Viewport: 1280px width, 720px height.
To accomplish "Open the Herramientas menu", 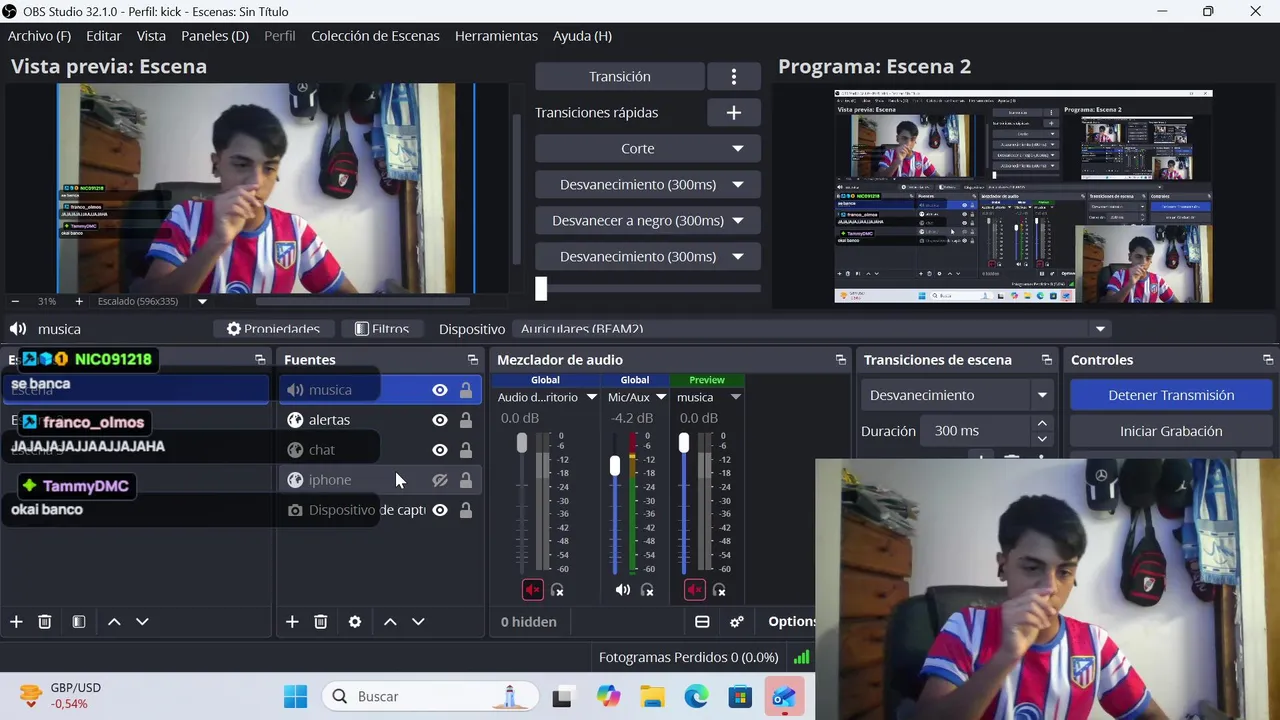I will click(496, 36).
